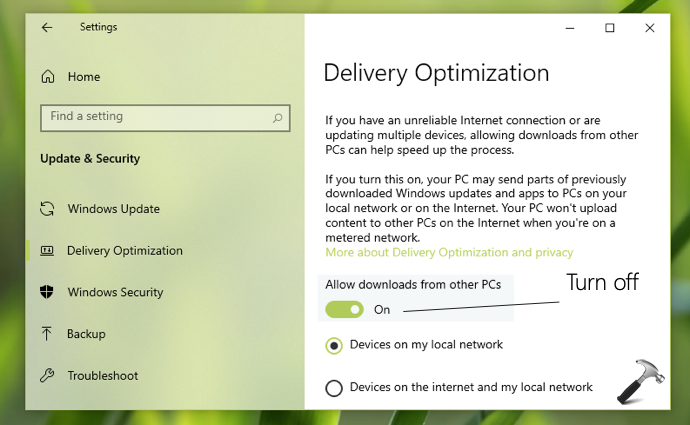
Task: Go to Settings Home
Action: pyautogui.click(x=84, y=76)
